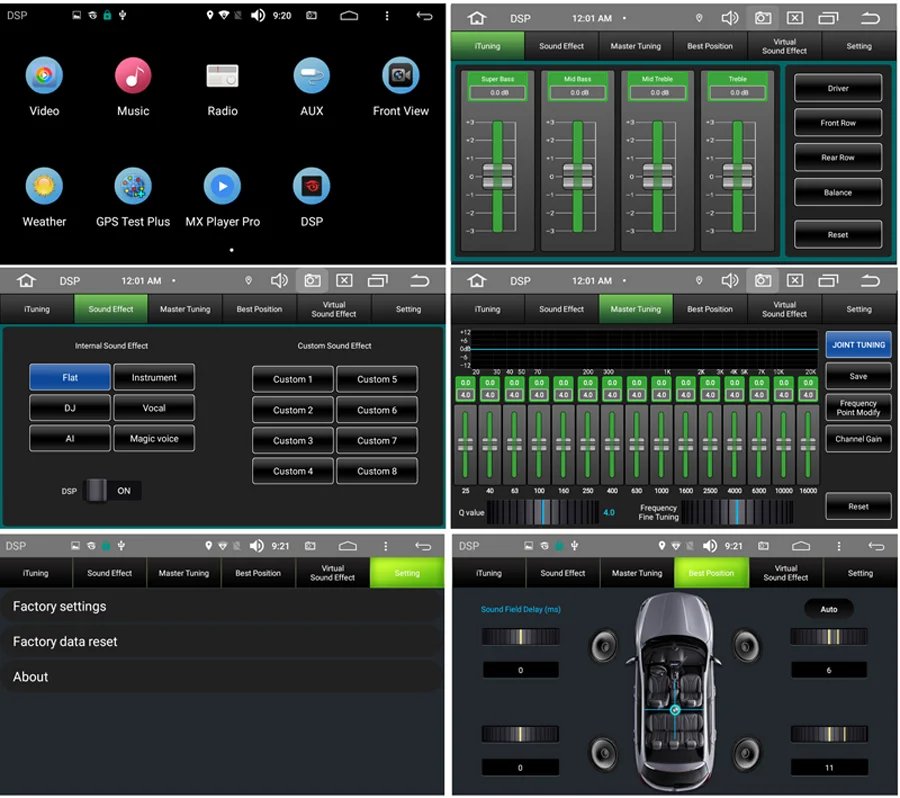Open MX Player Pro app
This screenshot has height=798, width=900.
(222, 186)
